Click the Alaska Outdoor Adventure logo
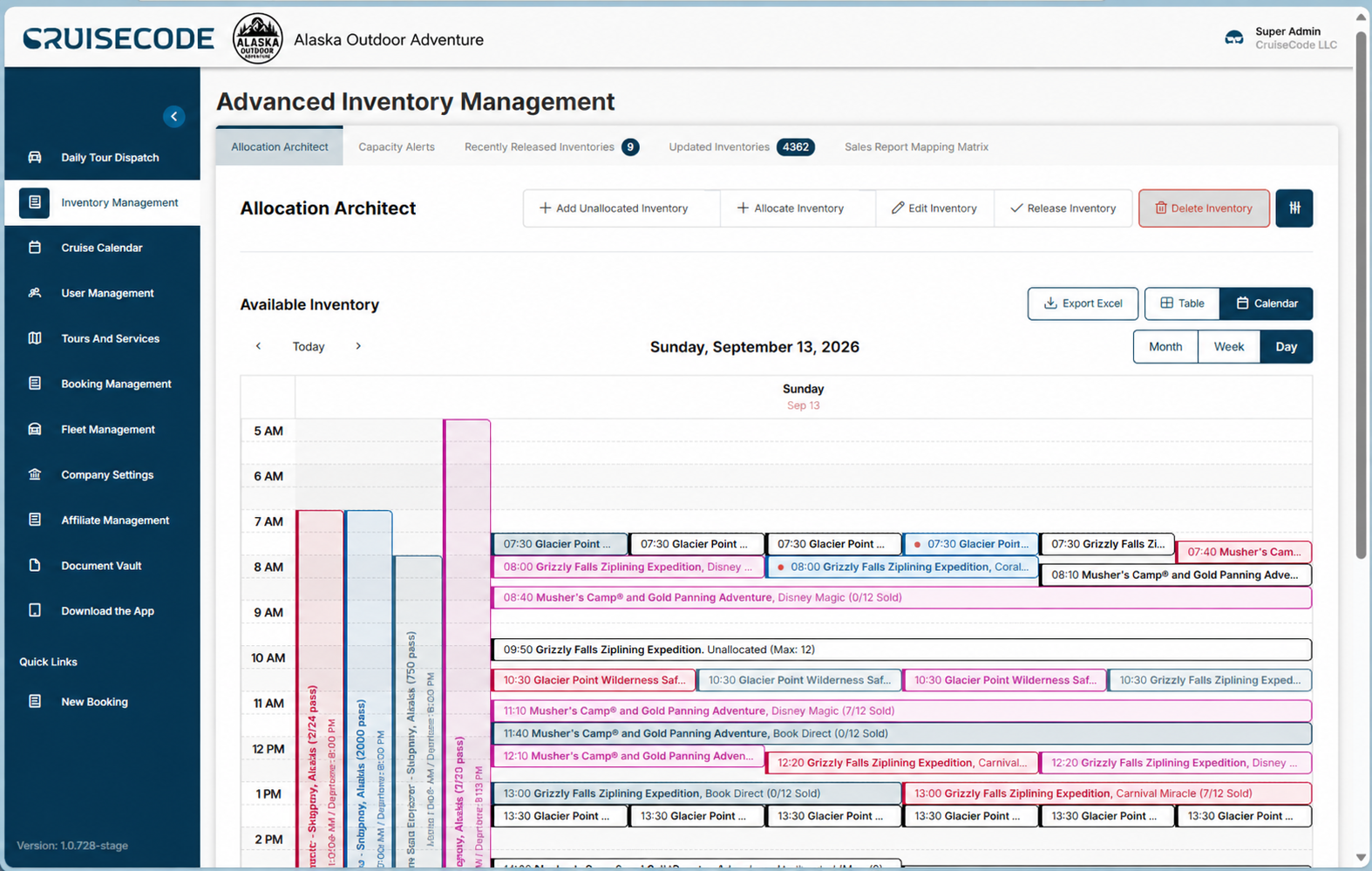Viewport: 1372px width, 871px height. [x=257, y=38]
